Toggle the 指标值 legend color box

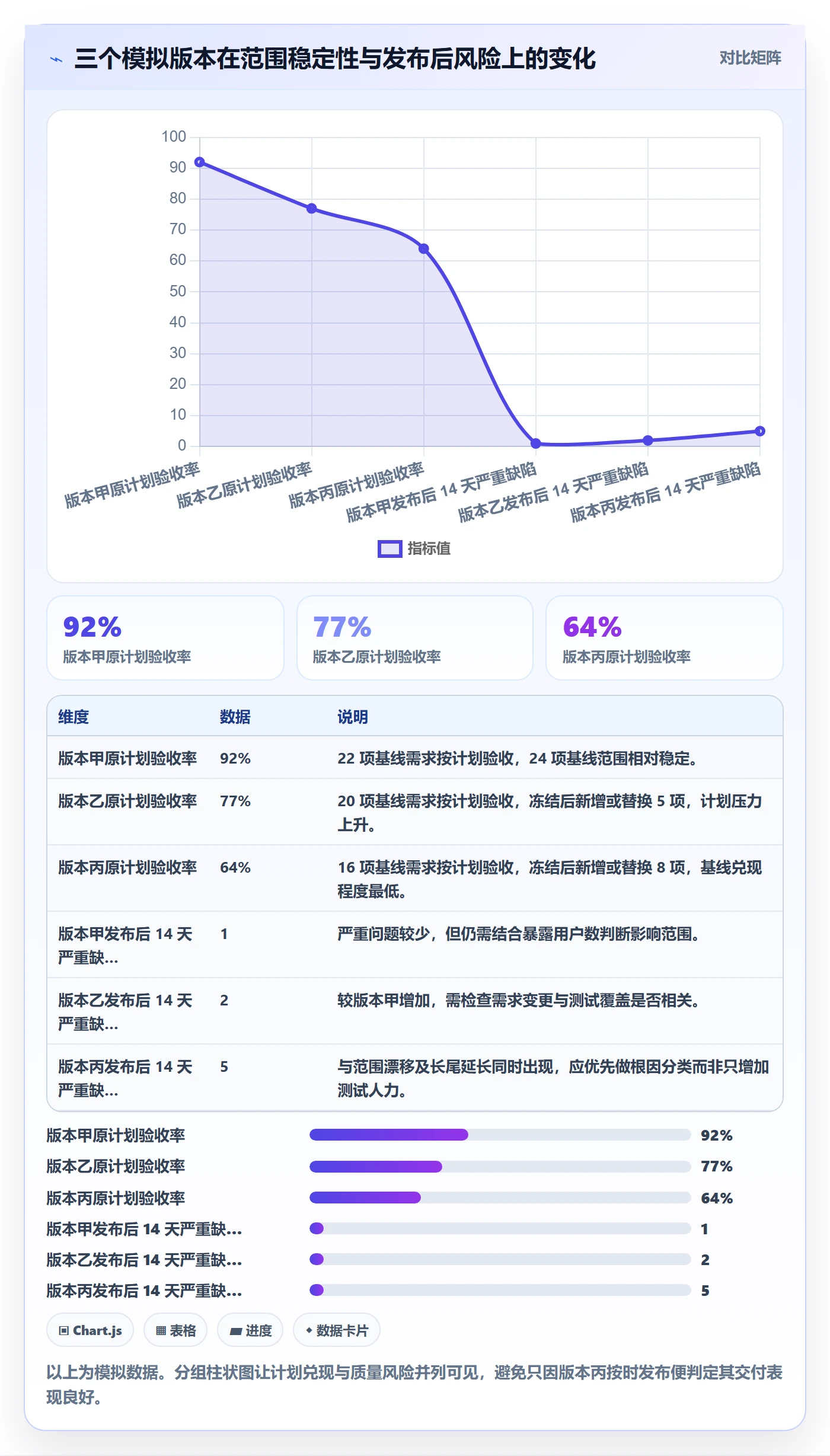(x=390, y=549)
